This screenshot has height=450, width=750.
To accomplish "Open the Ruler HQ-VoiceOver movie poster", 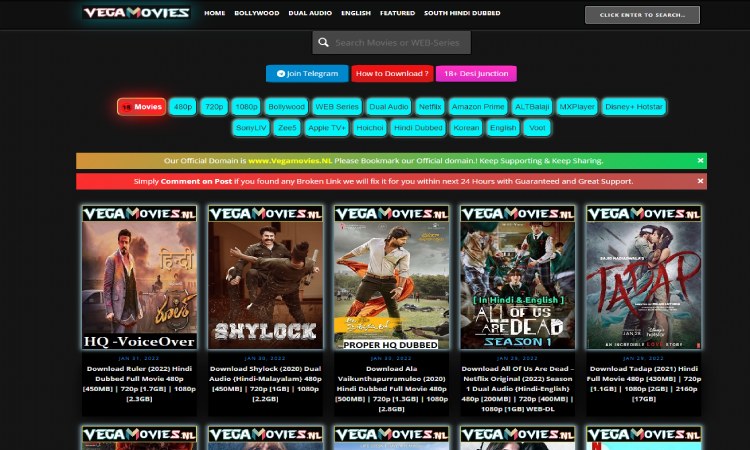I will pos(139,277).
